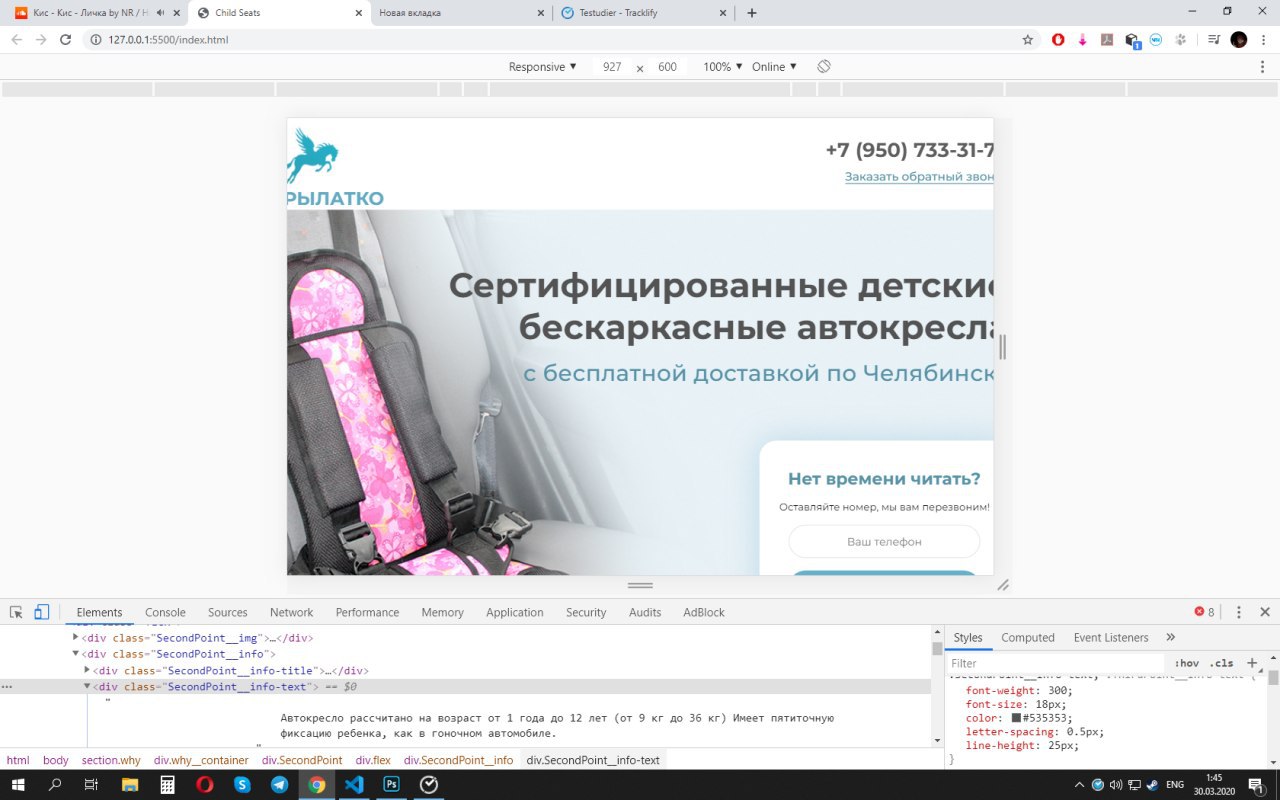Open a new browser tab with plus
Image resolution: width=1280 pixels, height=800 pixels.
[x=752, y=13]
